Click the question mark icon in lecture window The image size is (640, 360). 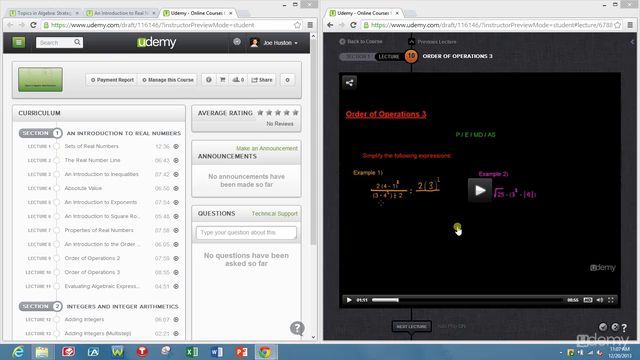click(624, 327)
